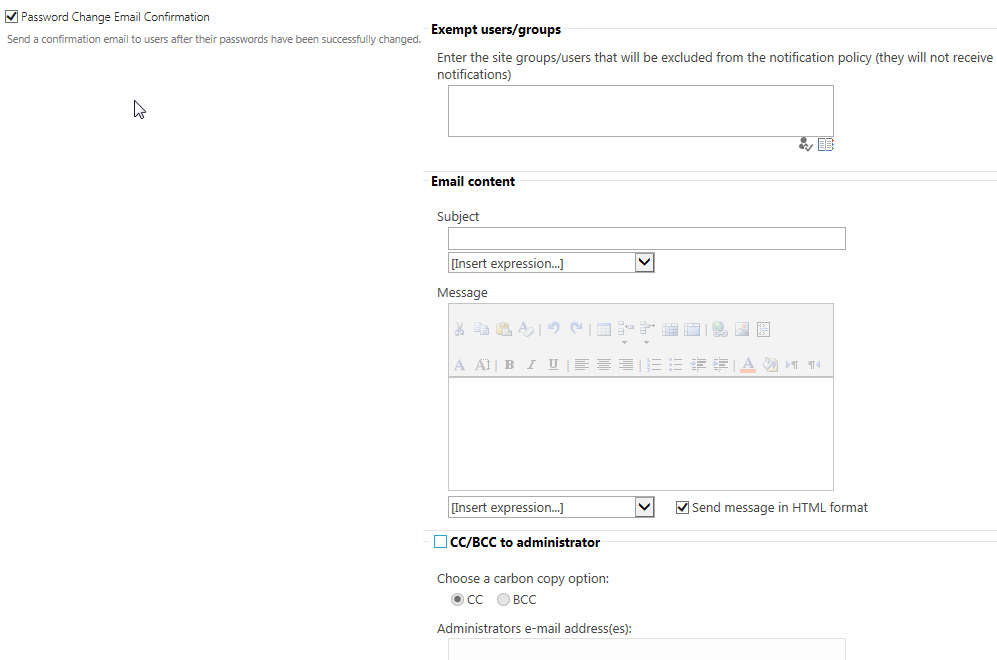Click the Italic formatting icon
The image size is (997, 660).
(x=531, y=365)
